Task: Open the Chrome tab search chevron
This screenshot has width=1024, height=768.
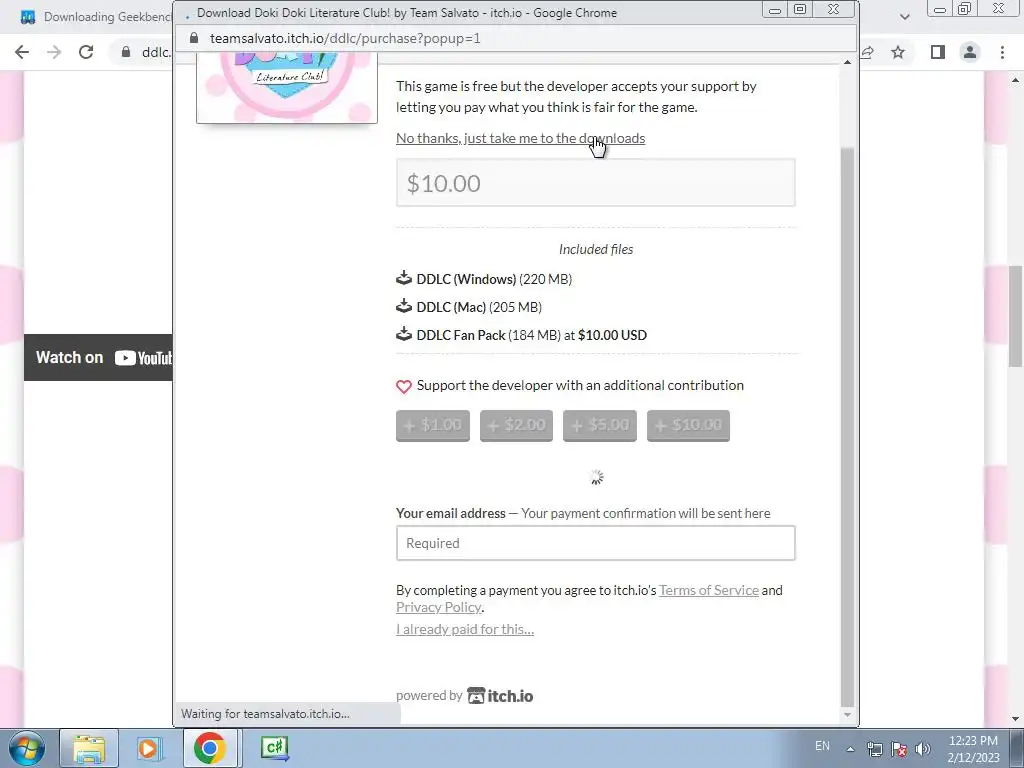Action: click(904, 16)
